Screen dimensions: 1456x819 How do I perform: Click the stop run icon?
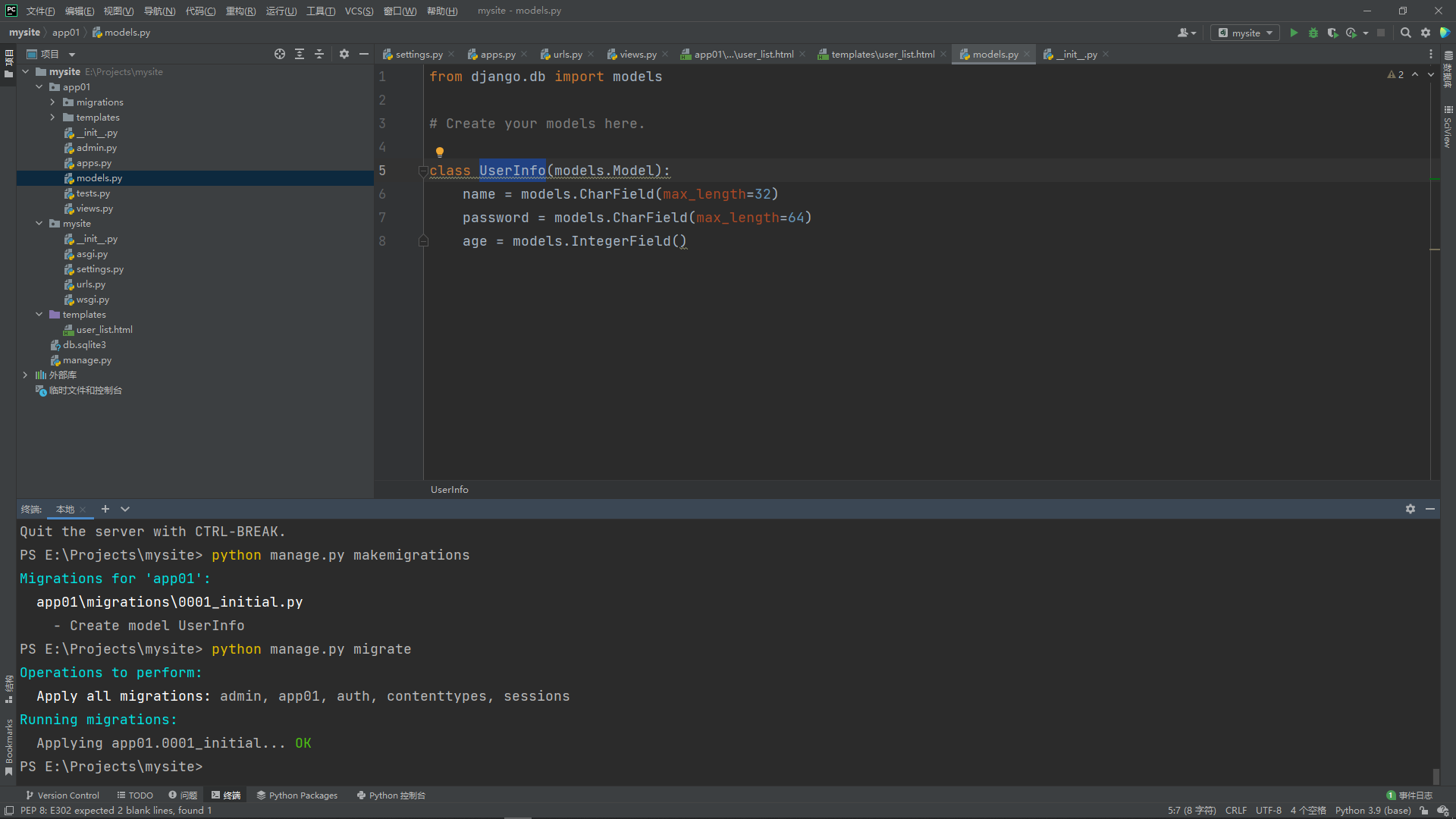pos(1381,33)
